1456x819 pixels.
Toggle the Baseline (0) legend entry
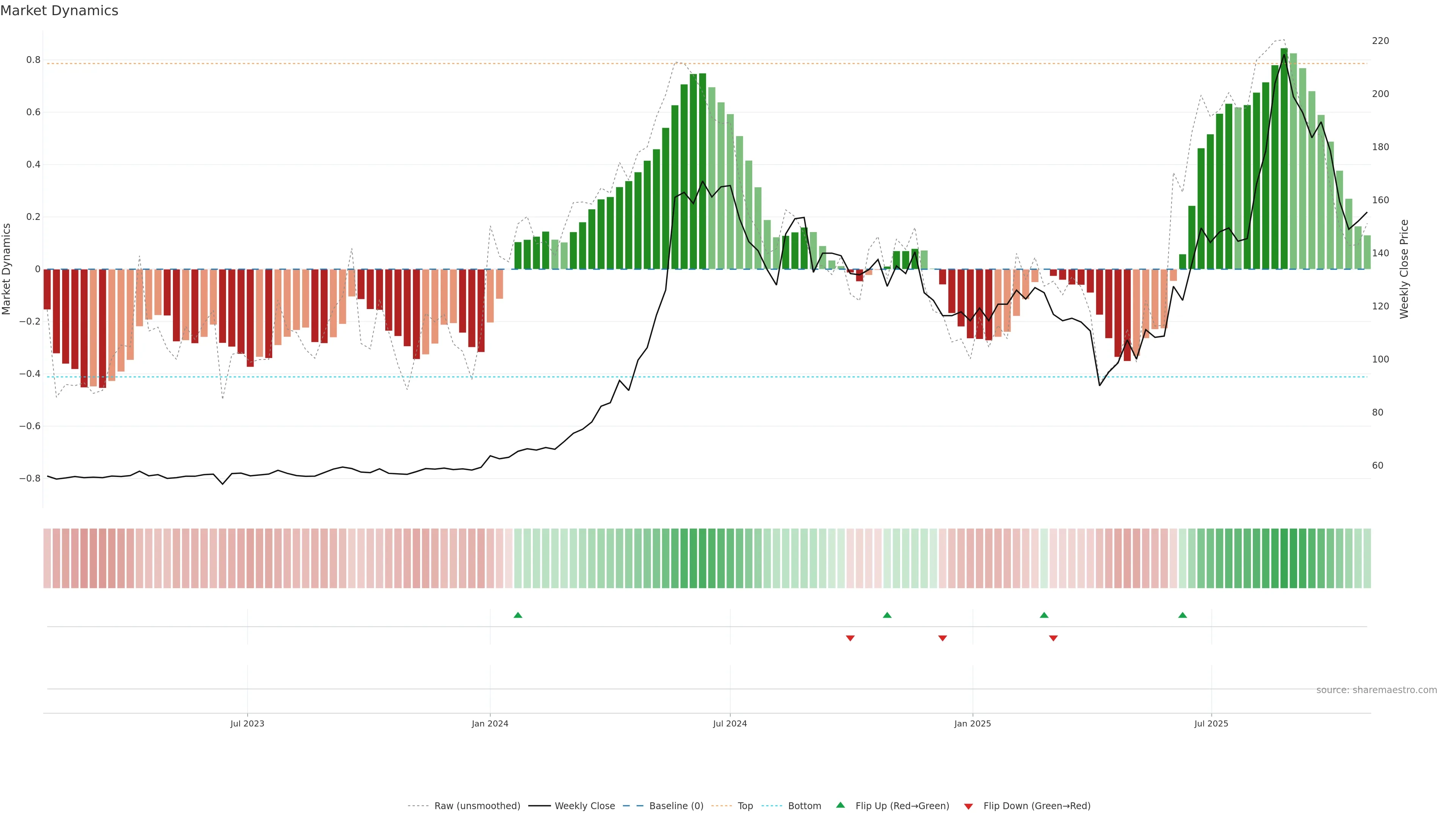676,805
